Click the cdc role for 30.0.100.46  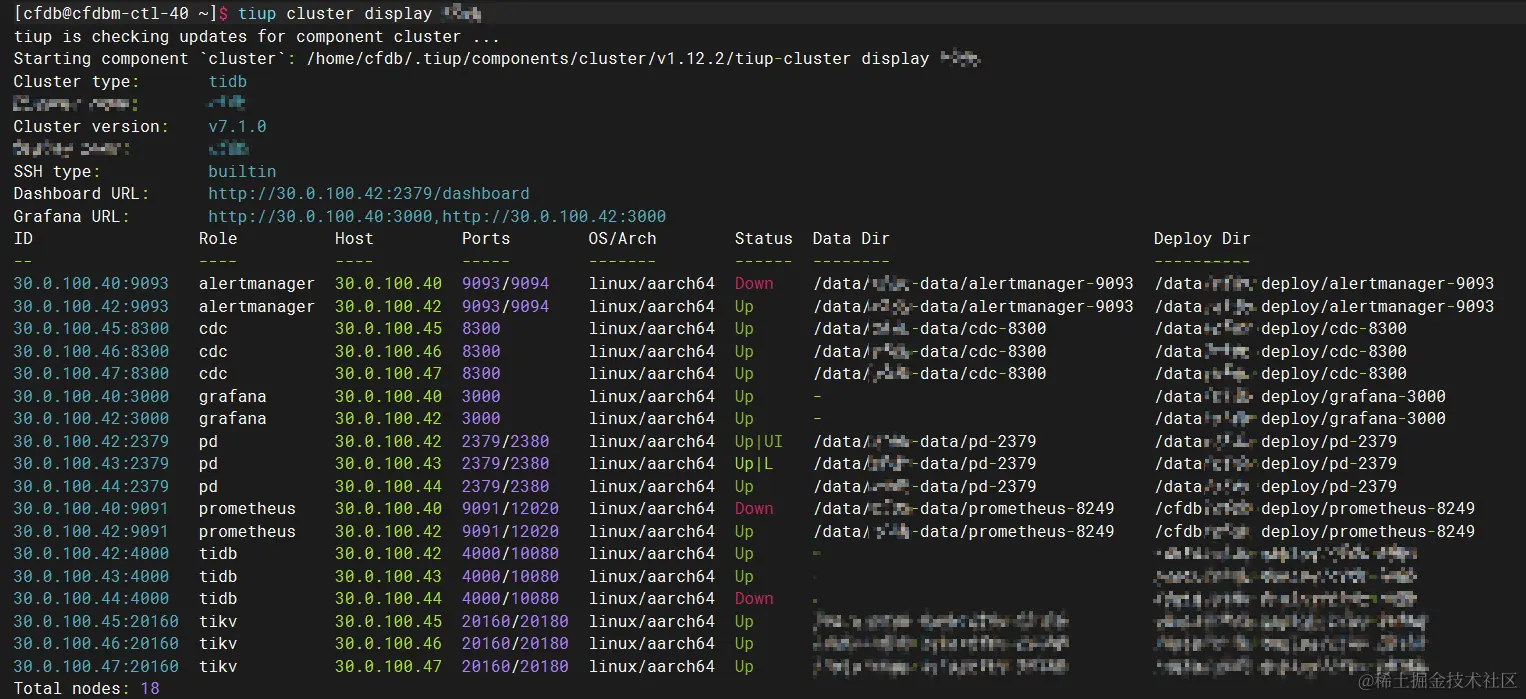click(x=213, y=351)
